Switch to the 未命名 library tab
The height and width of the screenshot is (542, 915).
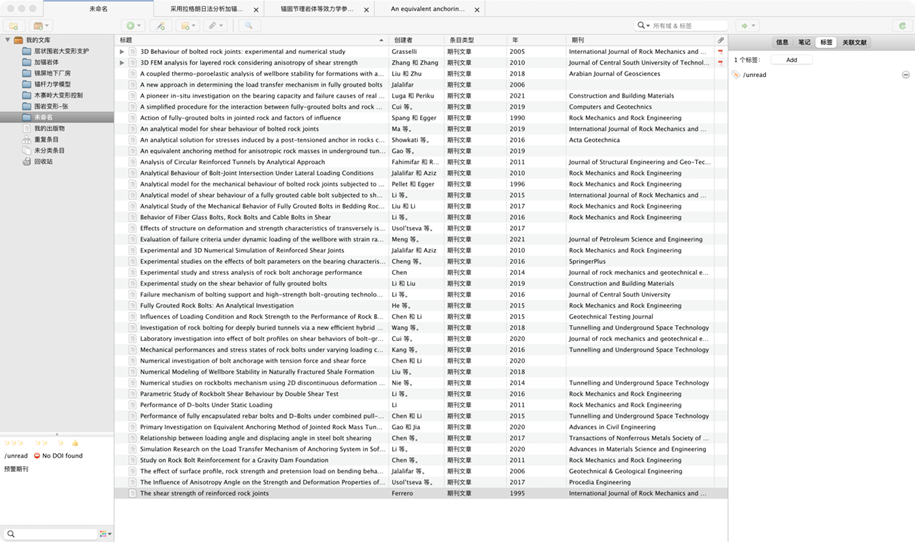point(98,9)
